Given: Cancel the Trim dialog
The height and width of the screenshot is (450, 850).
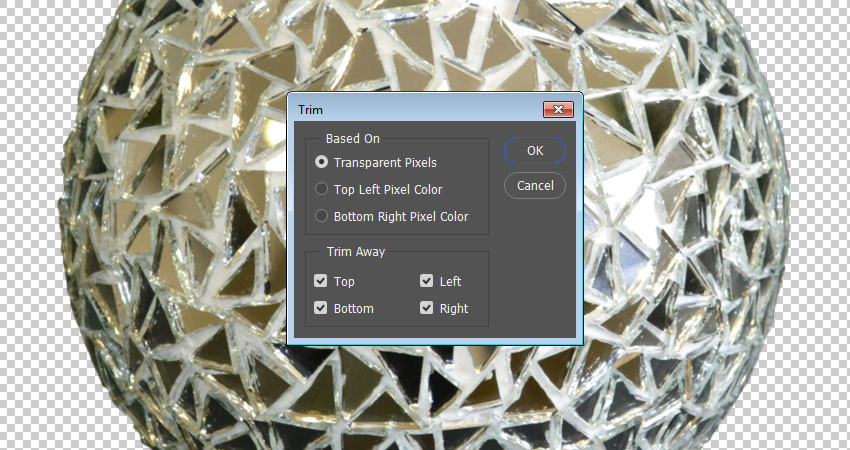Looking at the screenshot, I should click(535, 186).
